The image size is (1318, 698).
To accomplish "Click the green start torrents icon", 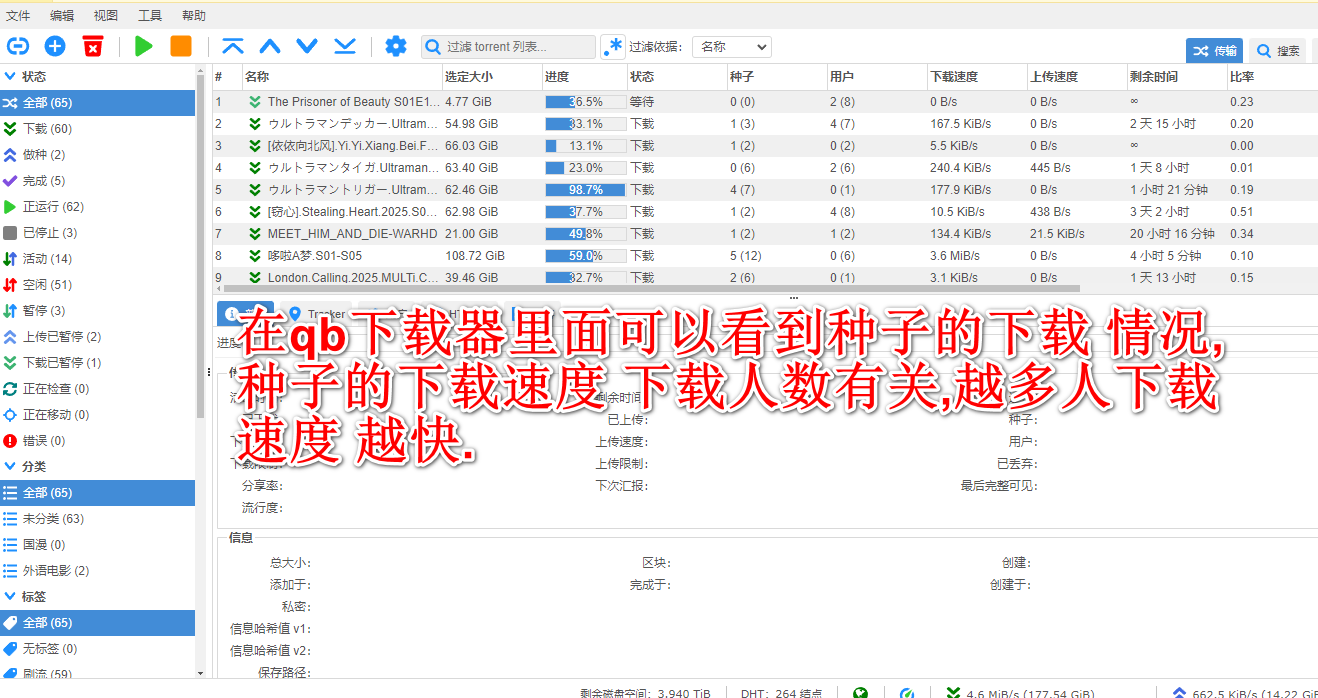I will (x=143, y=46).
